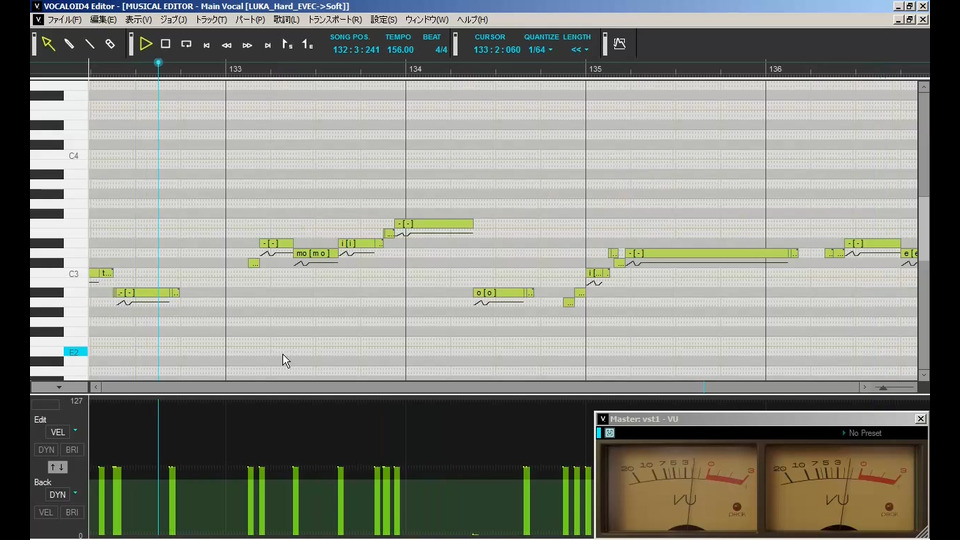Select the pencil tool
Image resolution: width=960 pixels, height=540 pixels.
coord(69,44)
